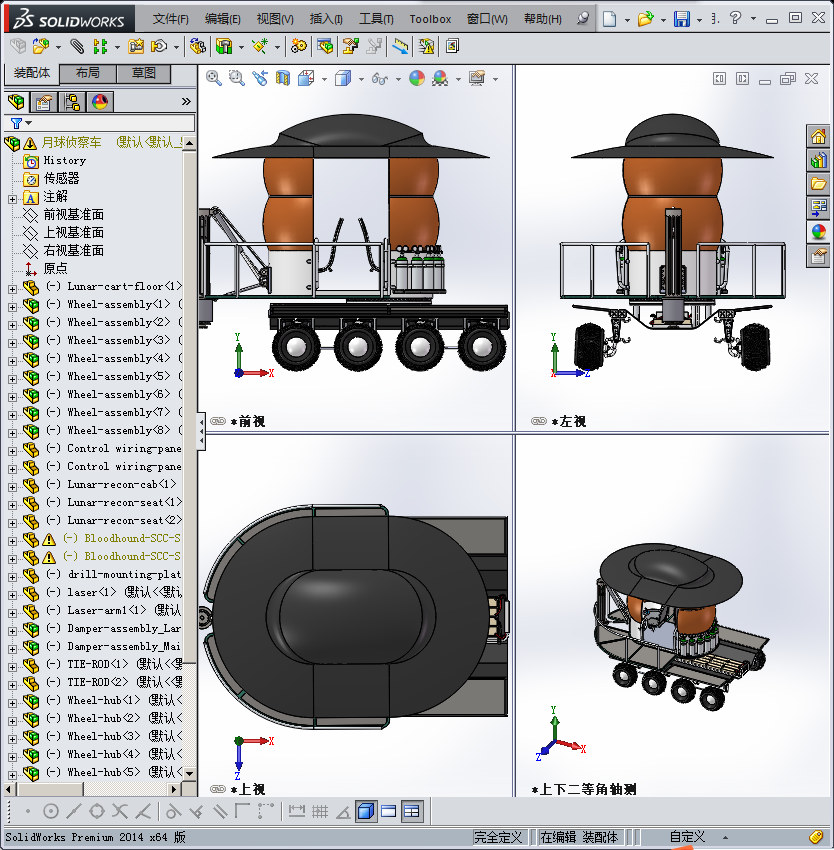
Task: Click the Zoom to Fit magnifier icon
Action: (x=213, y=78)
